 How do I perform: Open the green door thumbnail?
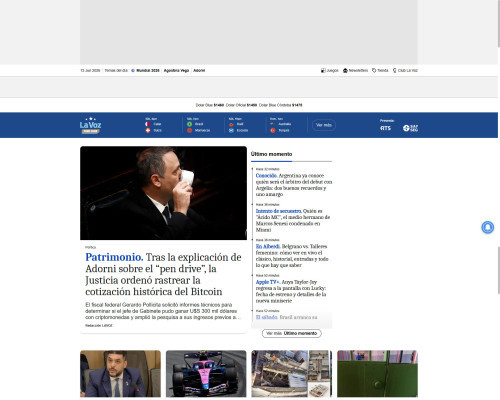click(377, 374)
